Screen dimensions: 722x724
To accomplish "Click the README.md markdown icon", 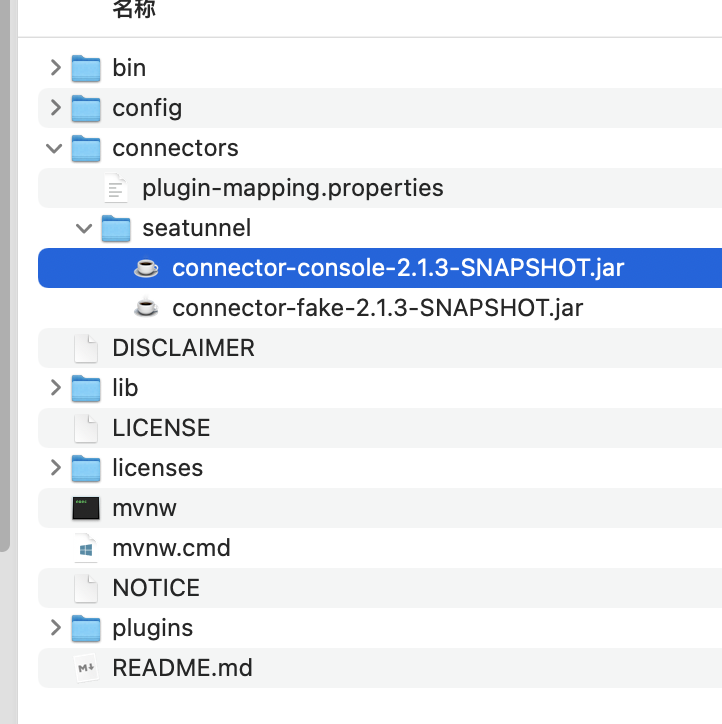I will (x=86, y=668).
